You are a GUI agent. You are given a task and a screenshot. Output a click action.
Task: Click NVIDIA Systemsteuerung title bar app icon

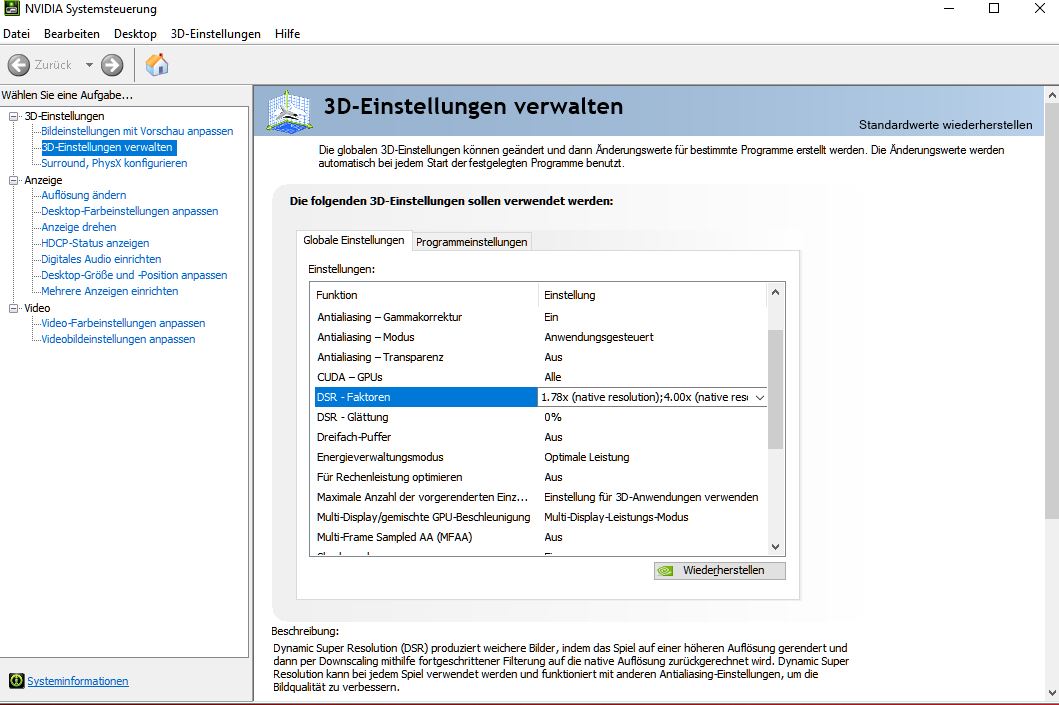[11, 9]
